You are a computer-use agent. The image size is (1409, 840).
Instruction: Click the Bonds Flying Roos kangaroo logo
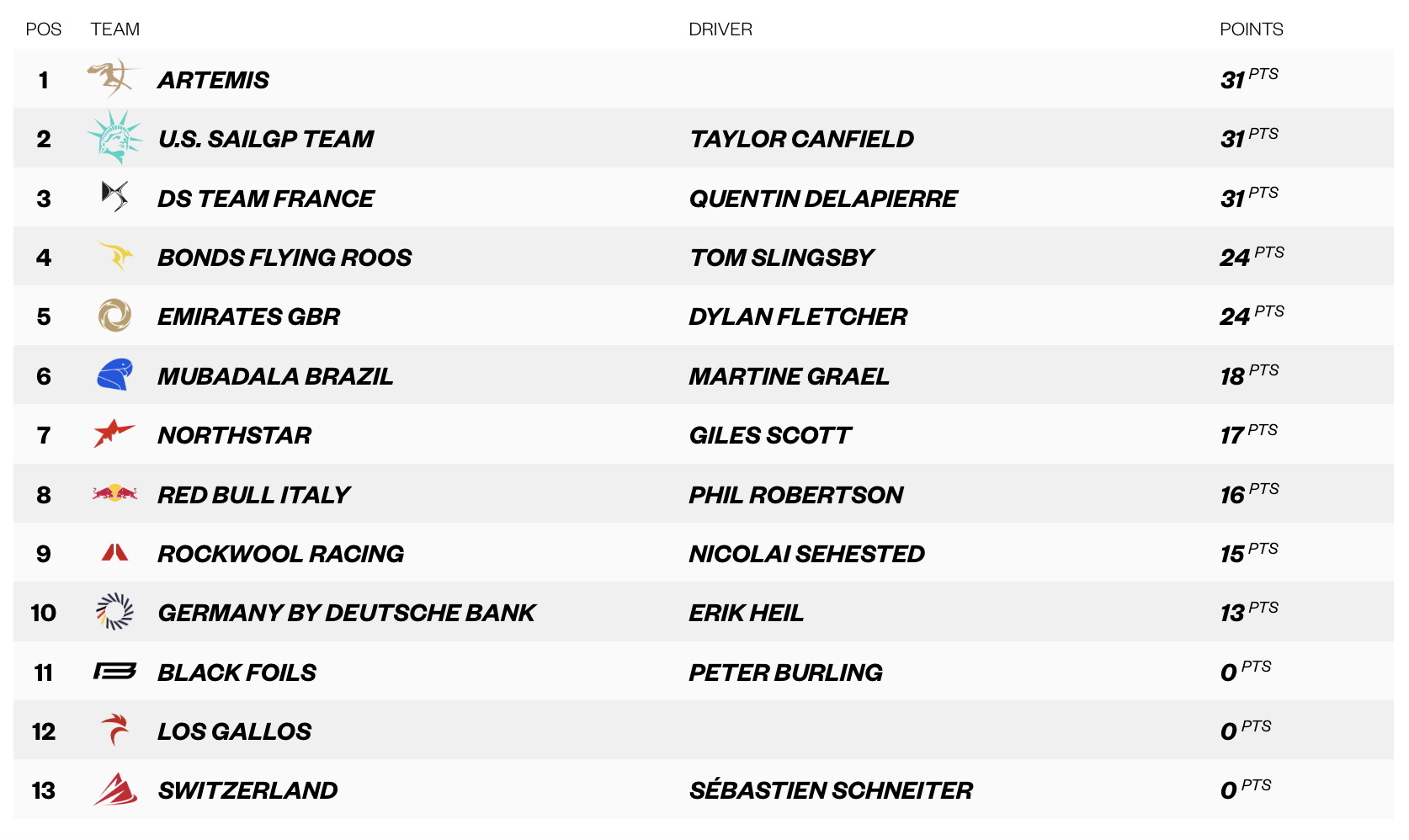(115, 255)
